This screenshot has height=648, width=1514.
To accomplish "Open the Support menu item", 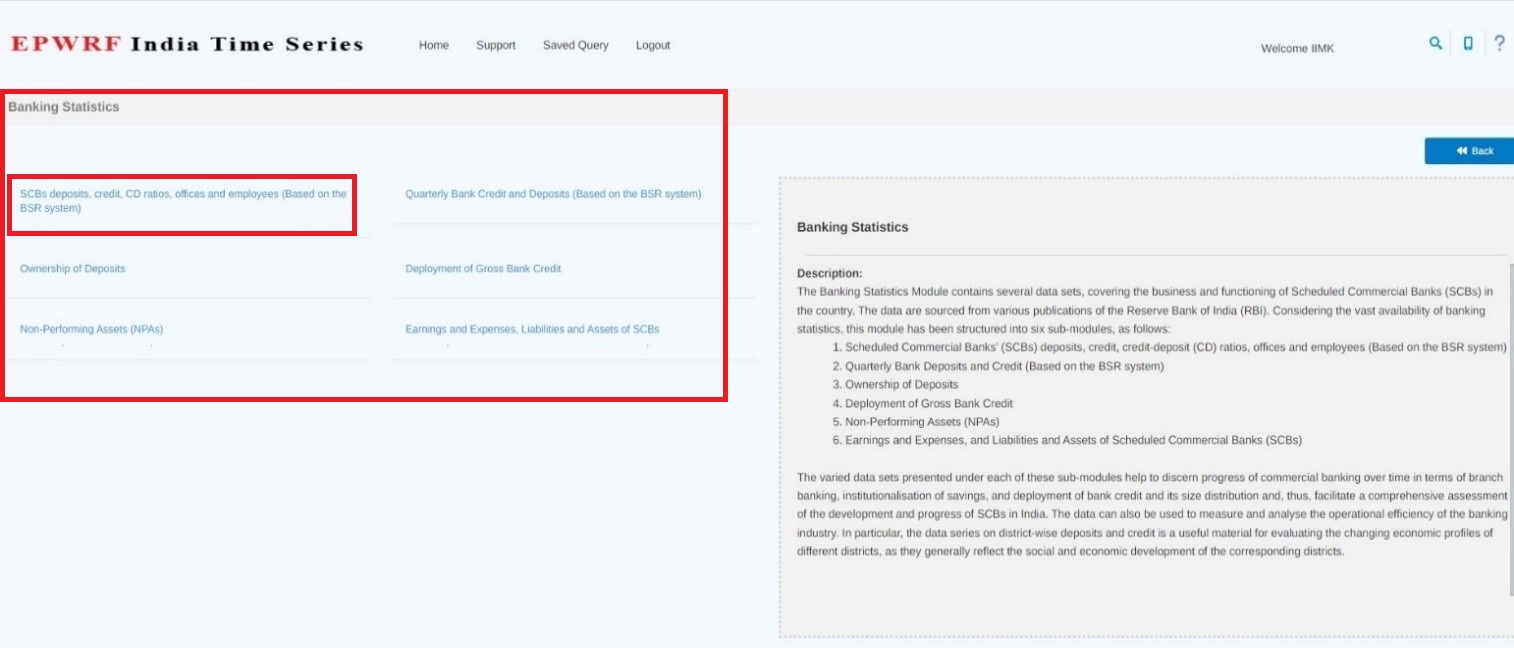I will tap(495, 45).
